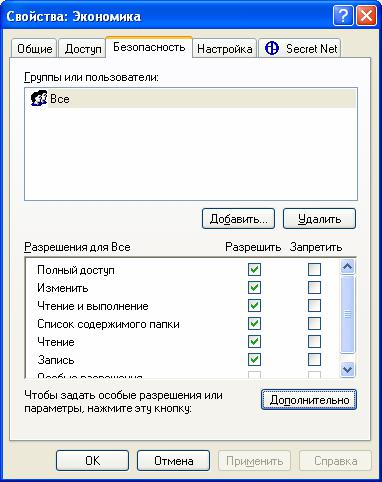Click the permissions list scrollbar thumb
The image size is (382, 482).
point(347,314)
